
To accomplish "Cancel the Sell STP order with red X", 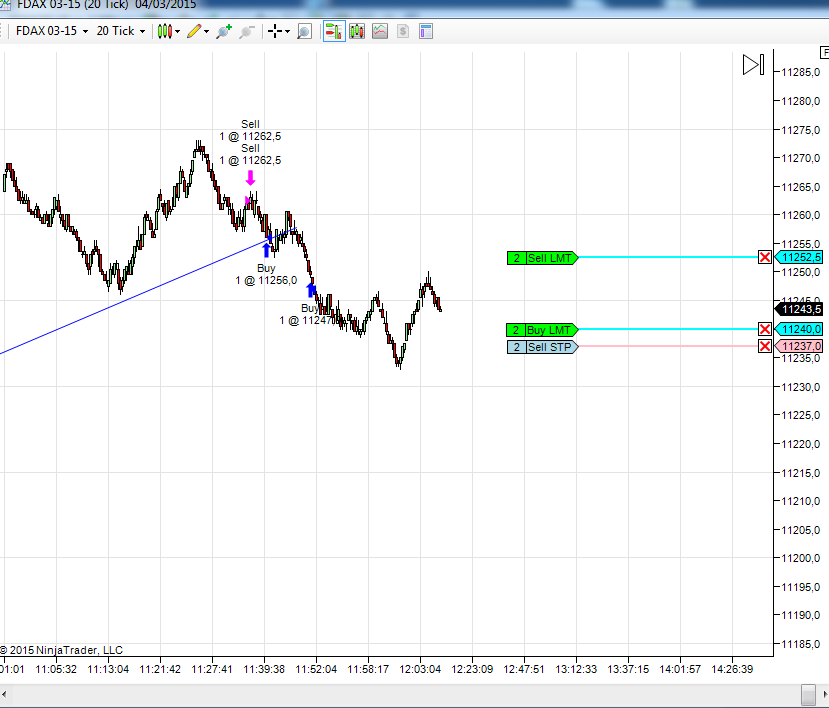I will [x=764, y=346].
